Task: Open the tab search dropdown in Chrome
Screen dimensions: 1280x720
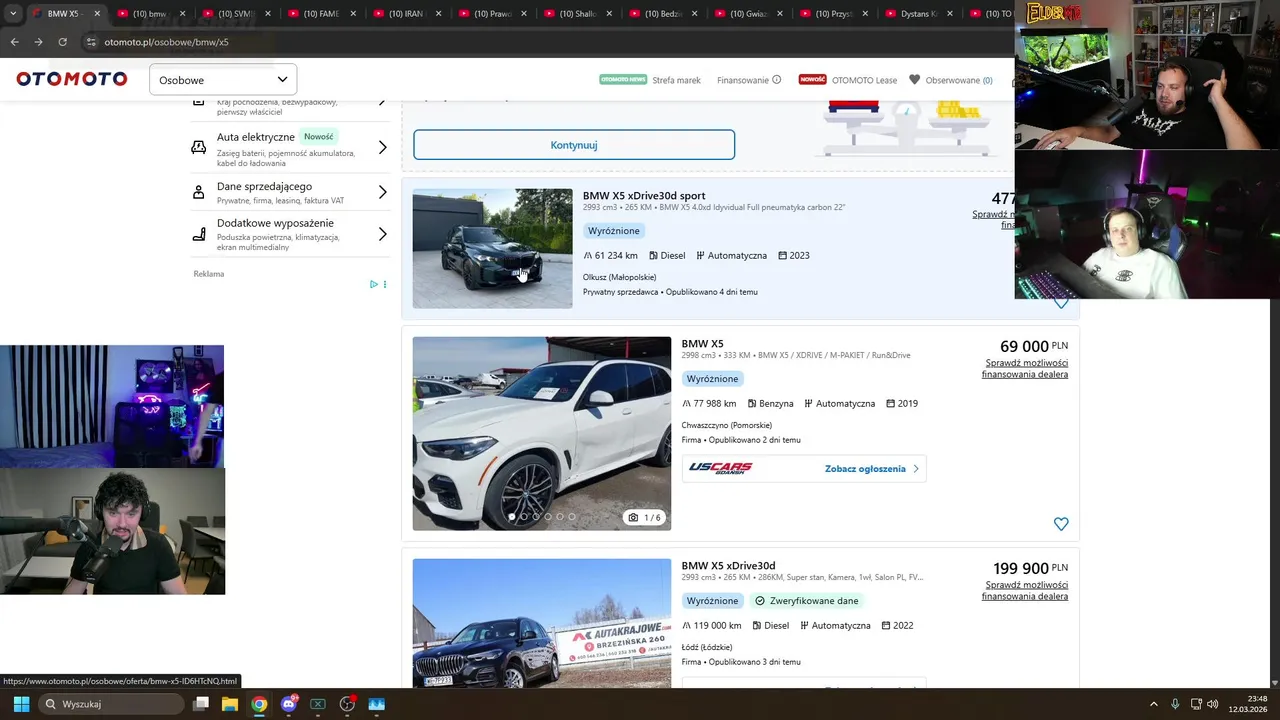Action: (x=13, y=14)
